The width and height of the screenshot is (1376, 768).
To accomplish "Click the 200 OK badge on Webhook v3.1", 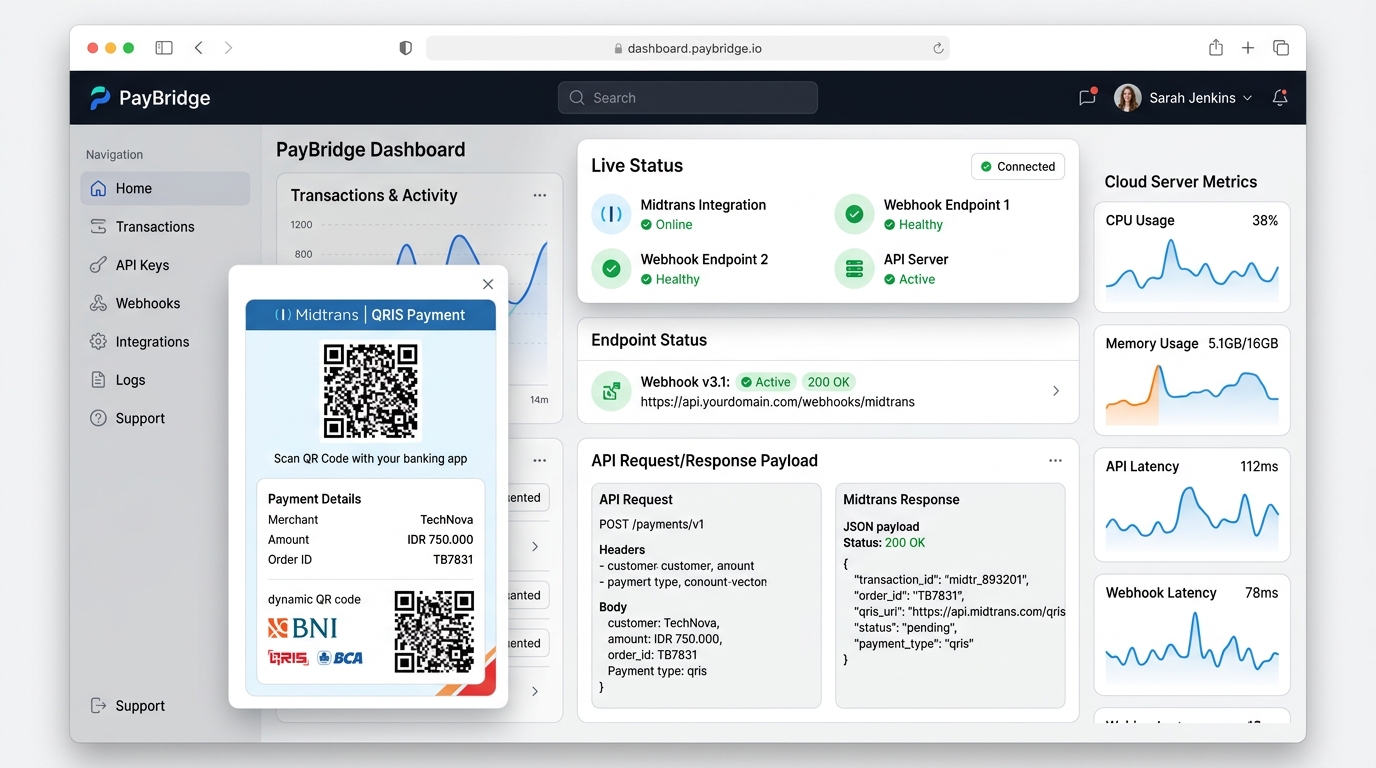I will pyautogui.click(x=829, y=382).
